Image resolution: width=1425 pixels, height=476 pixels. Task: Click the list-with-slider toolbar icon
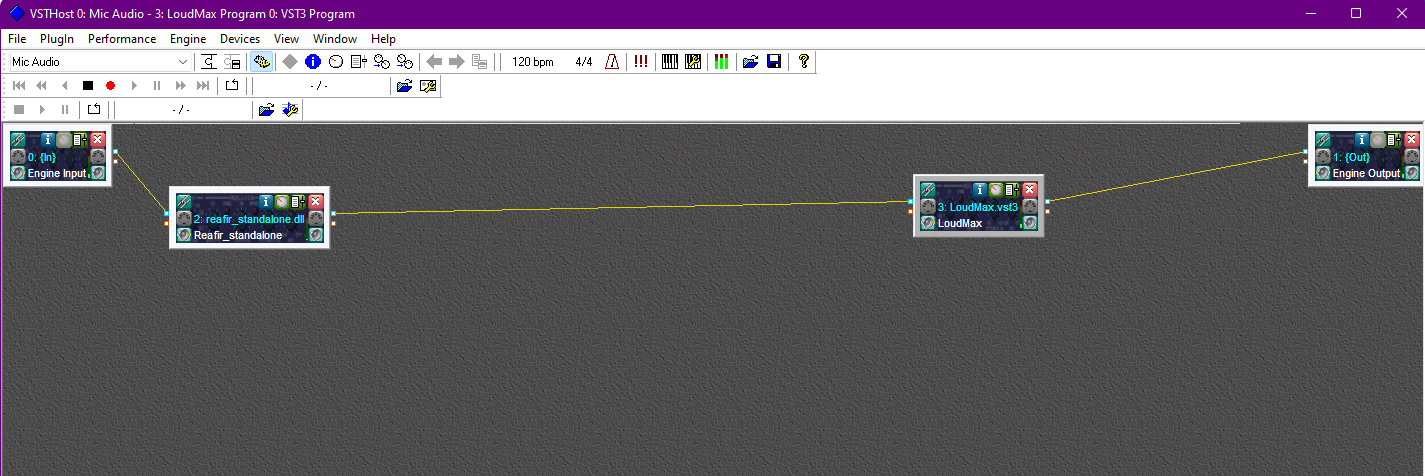tap(358, 62)
